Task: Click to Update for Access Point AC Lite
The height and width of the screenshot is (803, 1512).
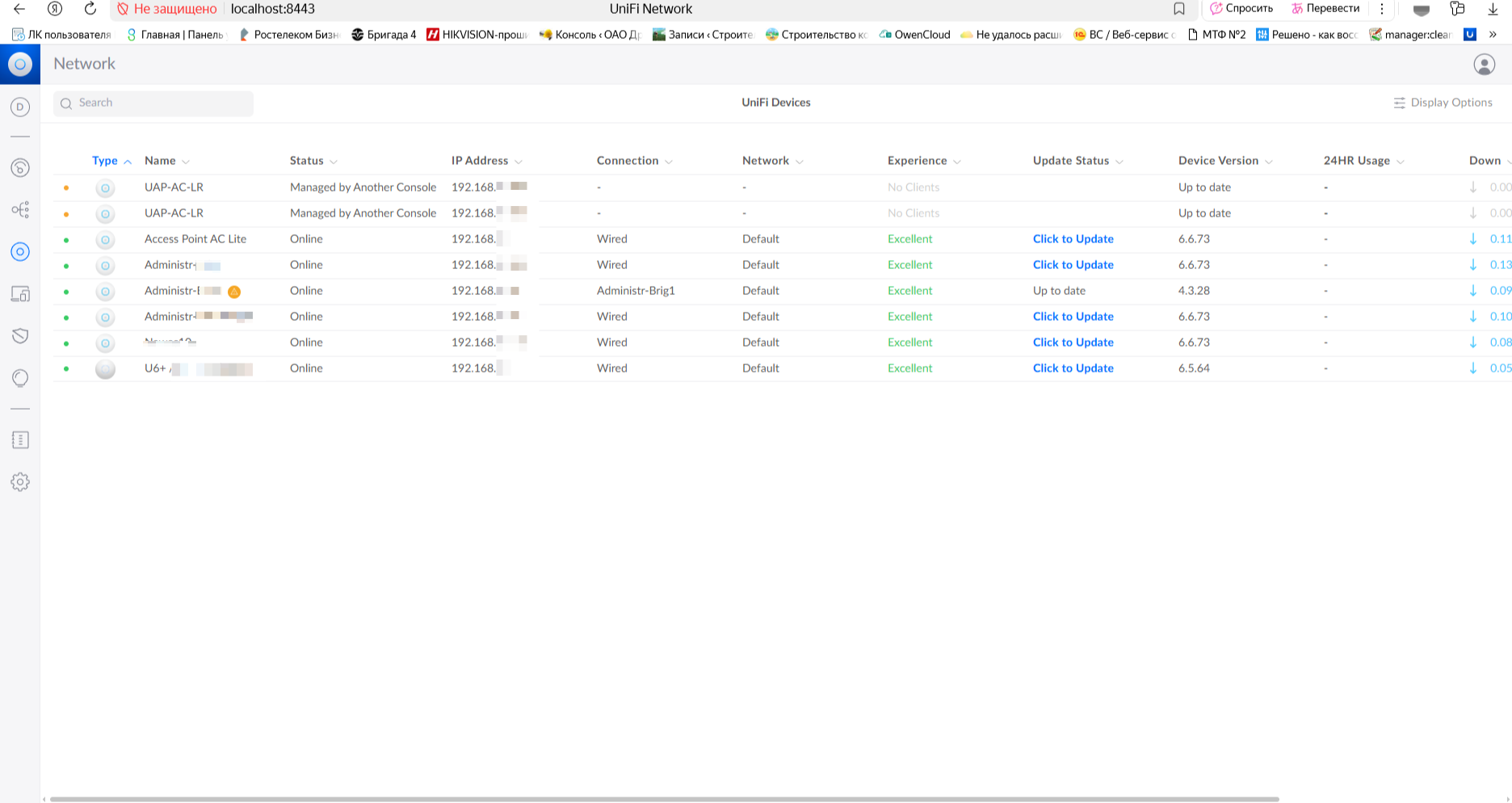Action: coord(1073,239)
